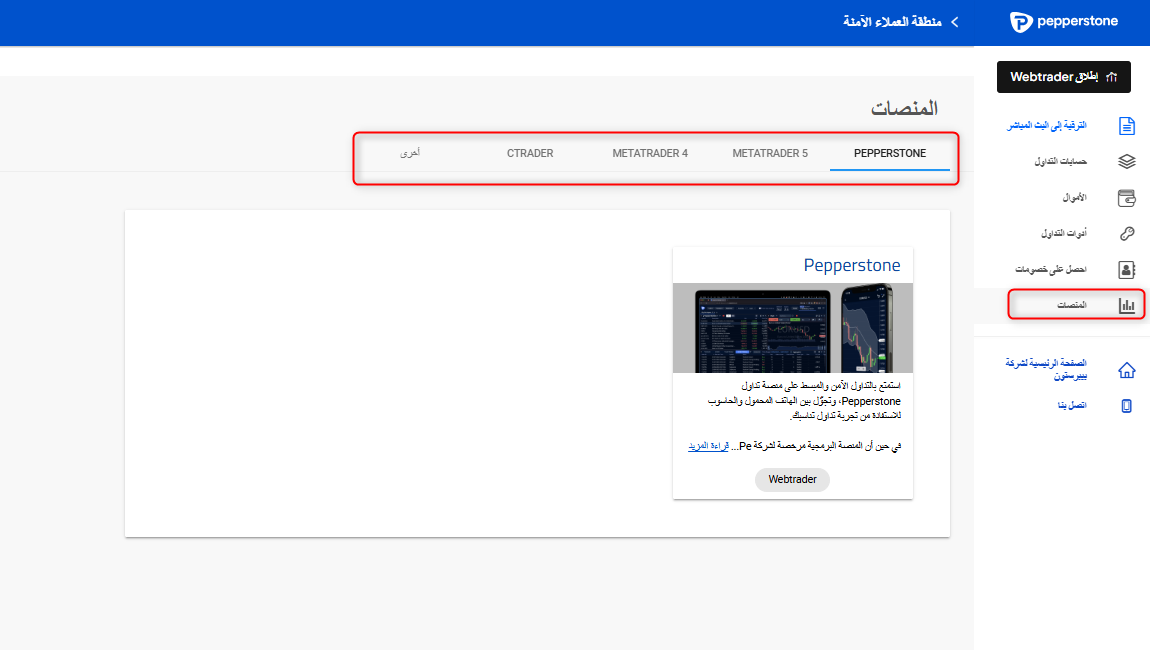This screenshot has height=650, width=1150.
Task: Launch Webtrader using the black button
Action: (x=1063, y=77)
